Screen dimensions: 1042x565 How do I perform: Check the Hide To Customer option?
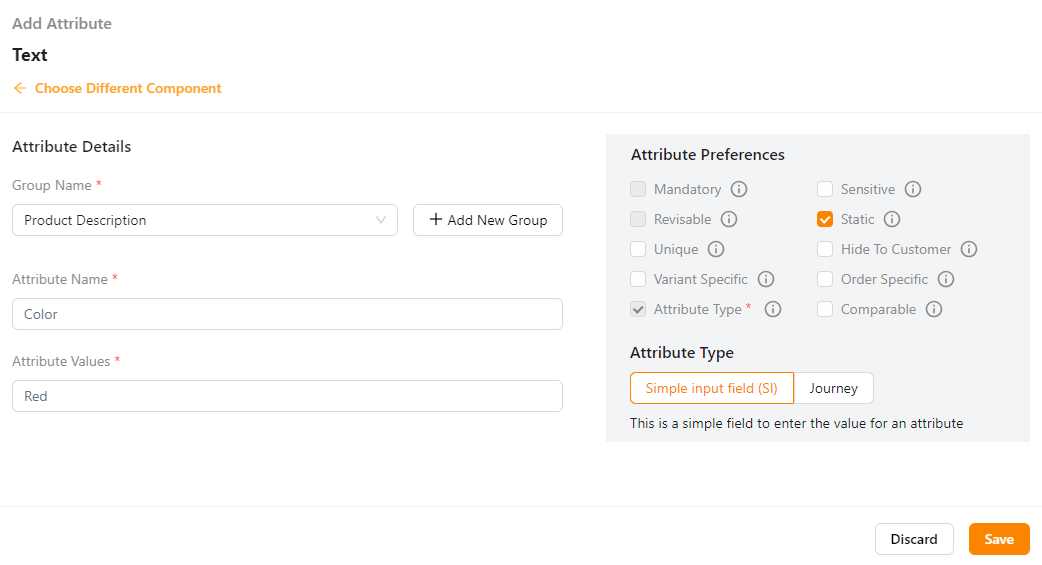tap(825, 249)
